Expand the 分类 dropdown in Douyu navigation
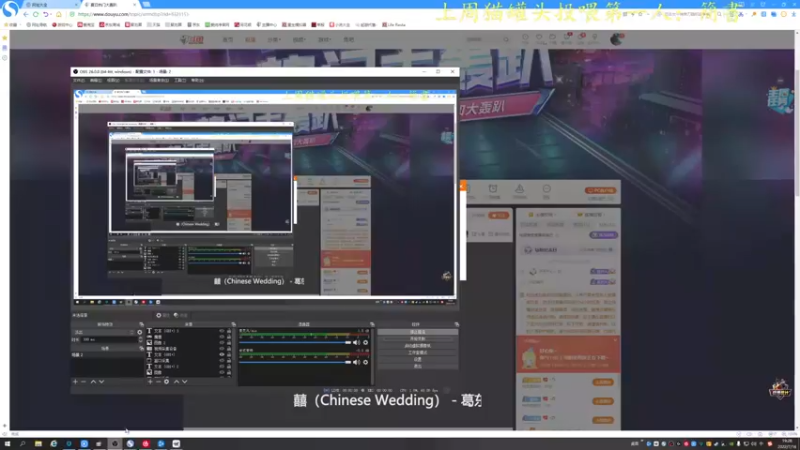The width and height of the screenshot is (800, 450). click(274, 39)
